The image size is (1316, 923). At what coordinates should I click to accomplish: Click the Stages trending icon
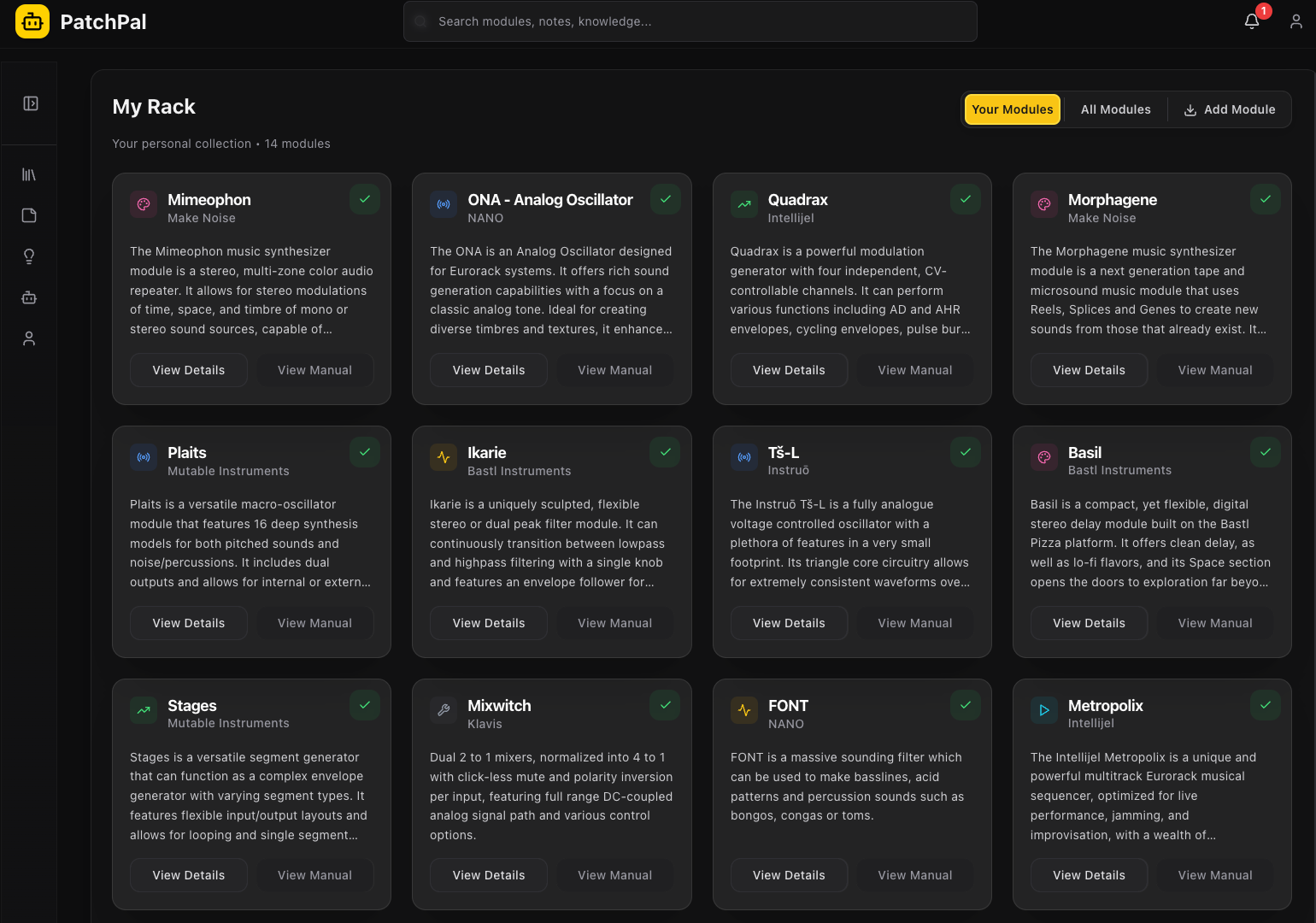coord(144,710)
